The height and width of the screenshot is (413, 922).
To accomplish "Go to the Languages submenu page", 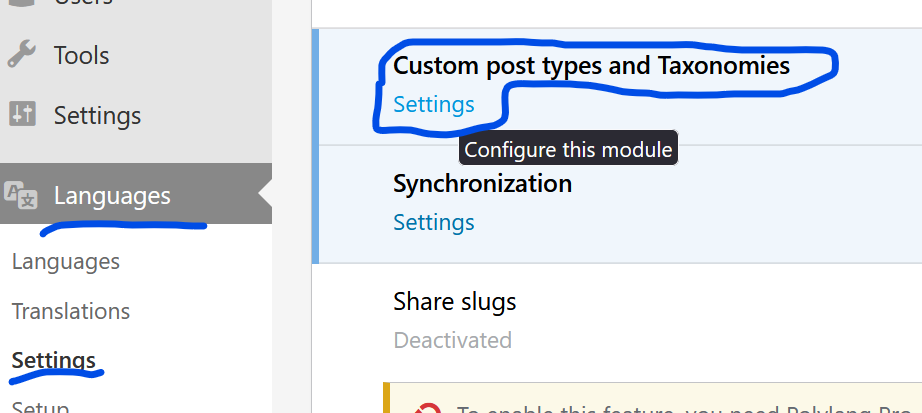I will 66,261.
